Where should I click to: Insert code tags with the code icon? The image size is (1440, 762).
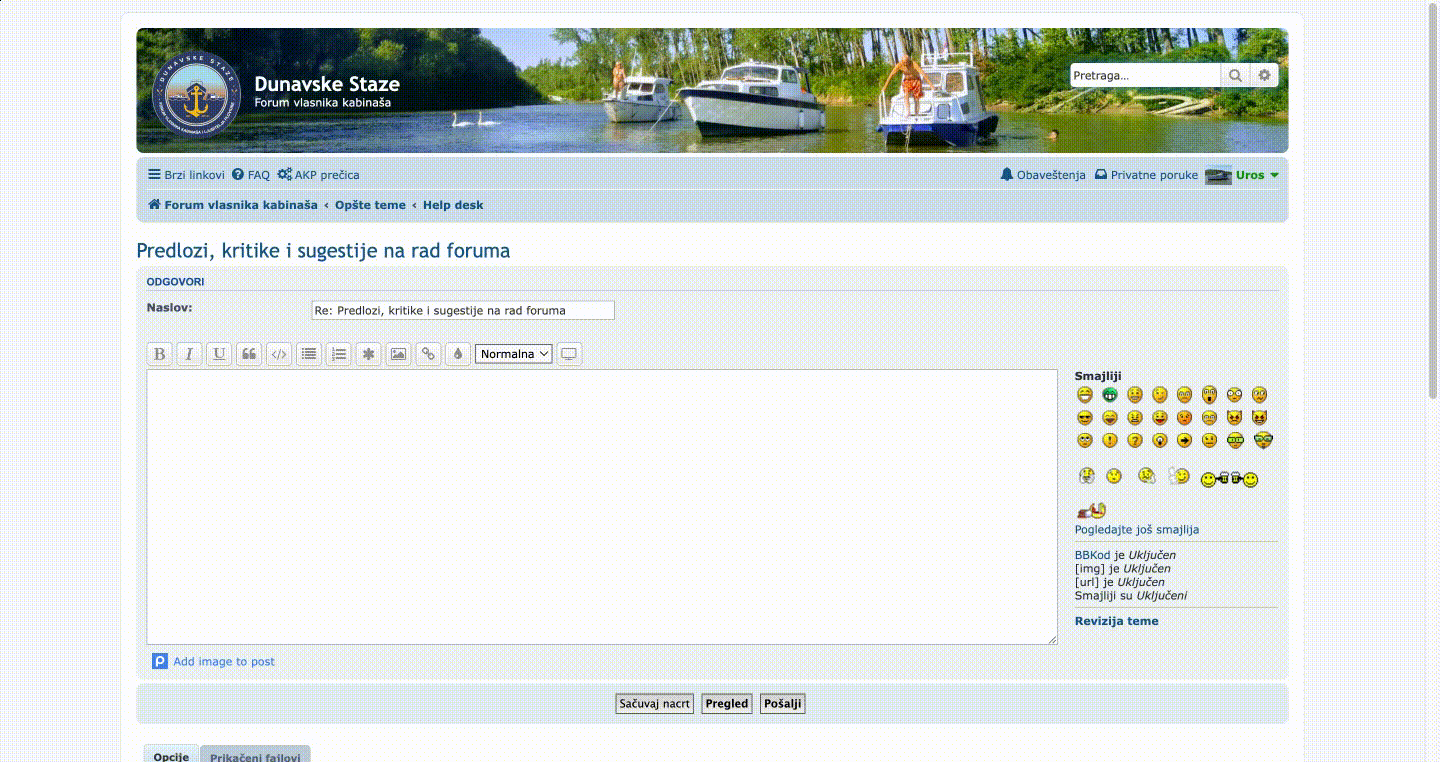point(279,354)
